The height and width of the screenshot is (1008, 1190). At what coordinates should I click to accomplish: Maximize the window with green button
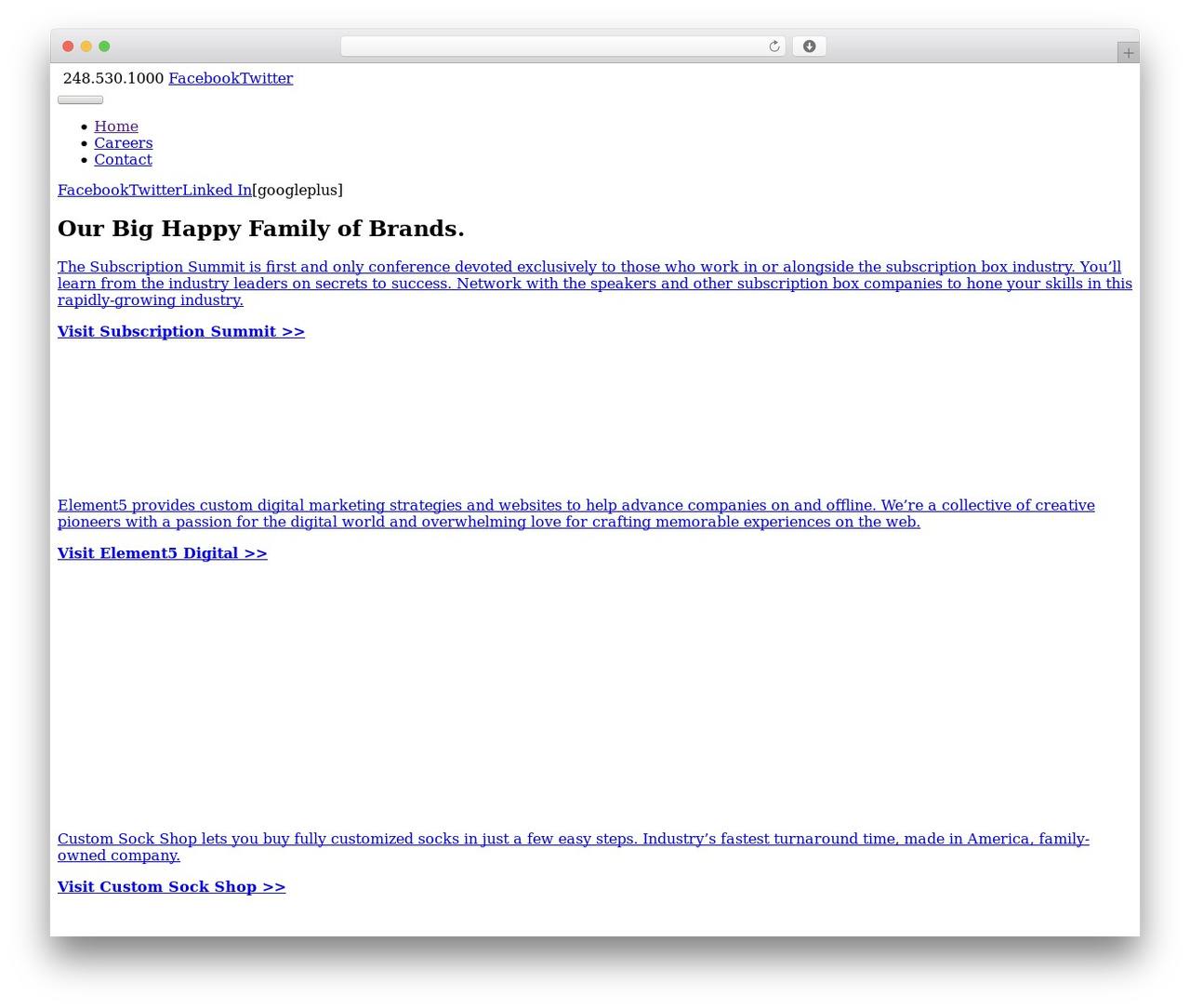click(x=104, y=46)
